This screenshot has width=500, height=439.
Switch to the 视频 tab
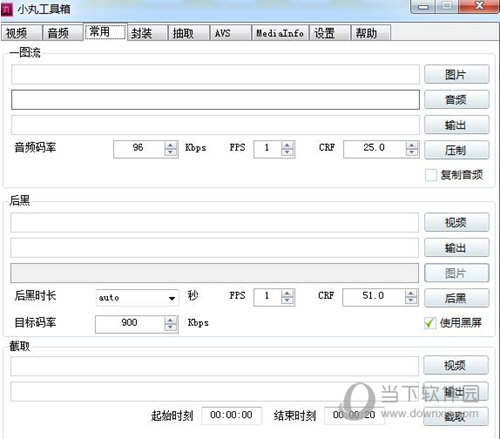tap(21, 33)
